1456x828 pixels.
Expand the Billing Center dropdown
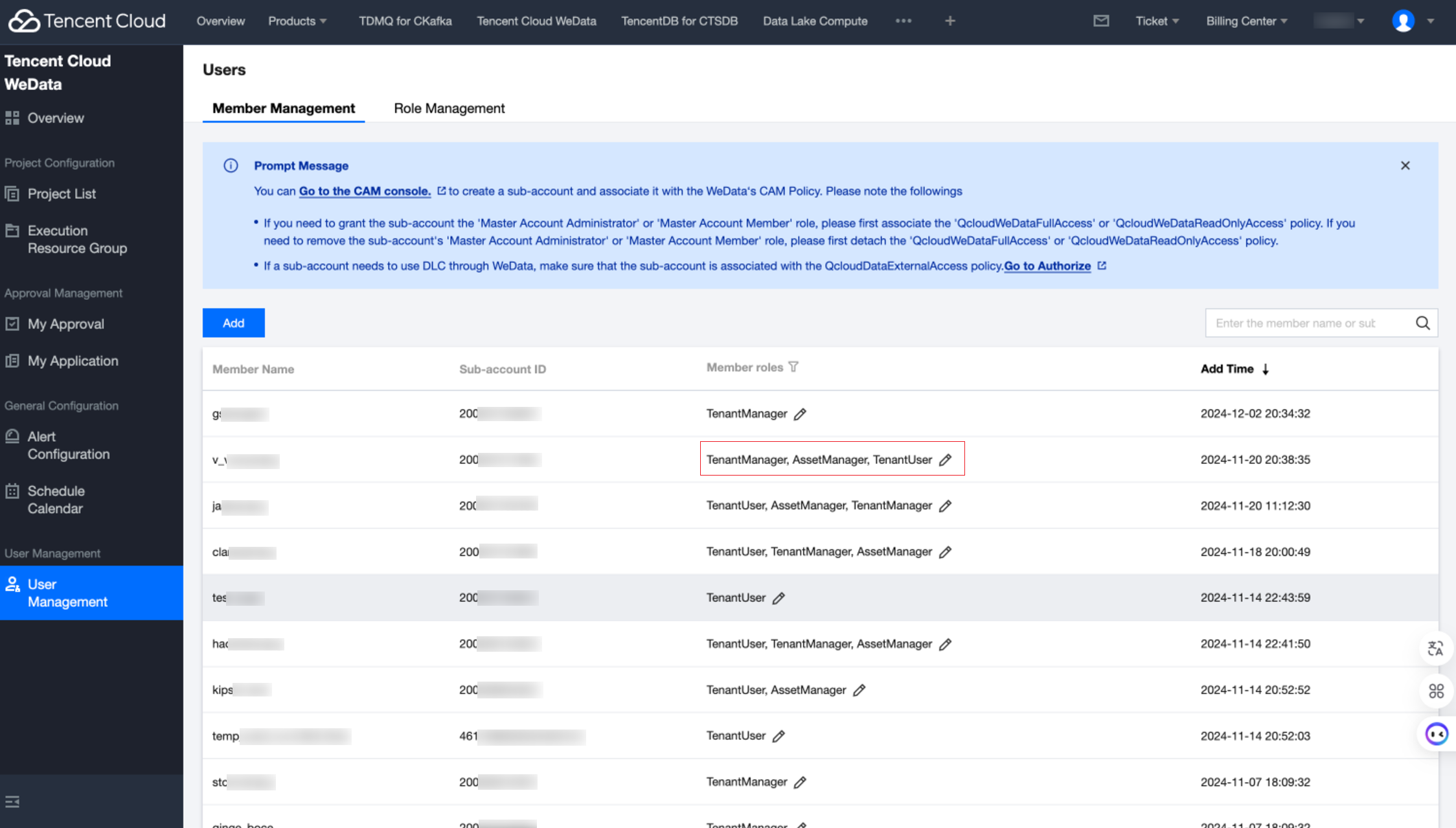pyautogui.click(x=1247, y=21)
